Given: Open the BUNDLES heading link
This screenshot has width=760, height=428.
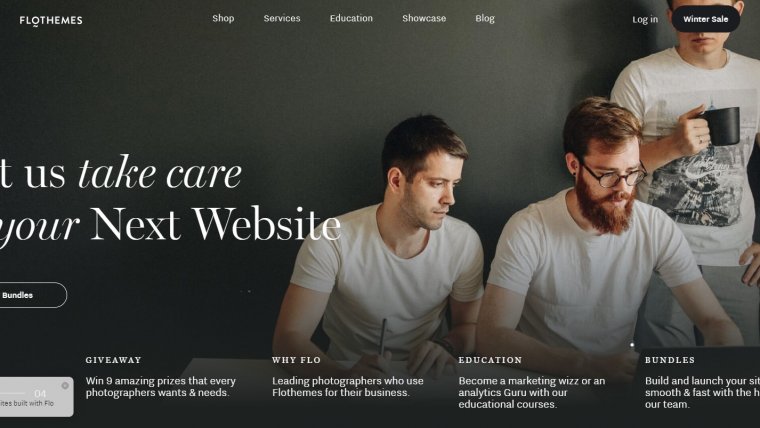Looking at the screenshot, I should [x=670, y=360].
